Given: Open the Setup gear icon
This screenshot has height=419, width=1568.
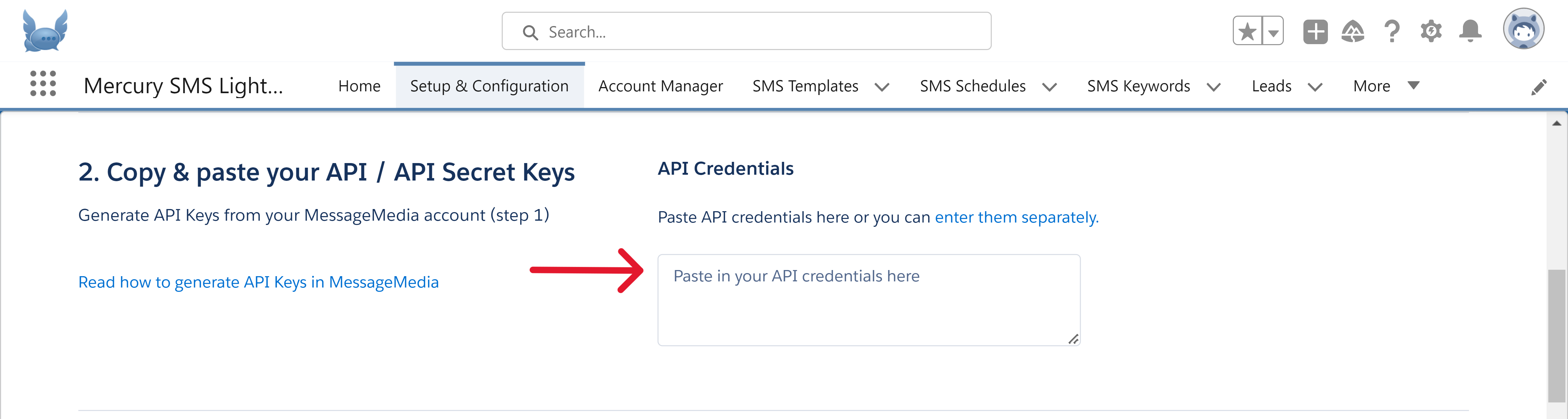Looking at the screenshot, I should 1431,31.
